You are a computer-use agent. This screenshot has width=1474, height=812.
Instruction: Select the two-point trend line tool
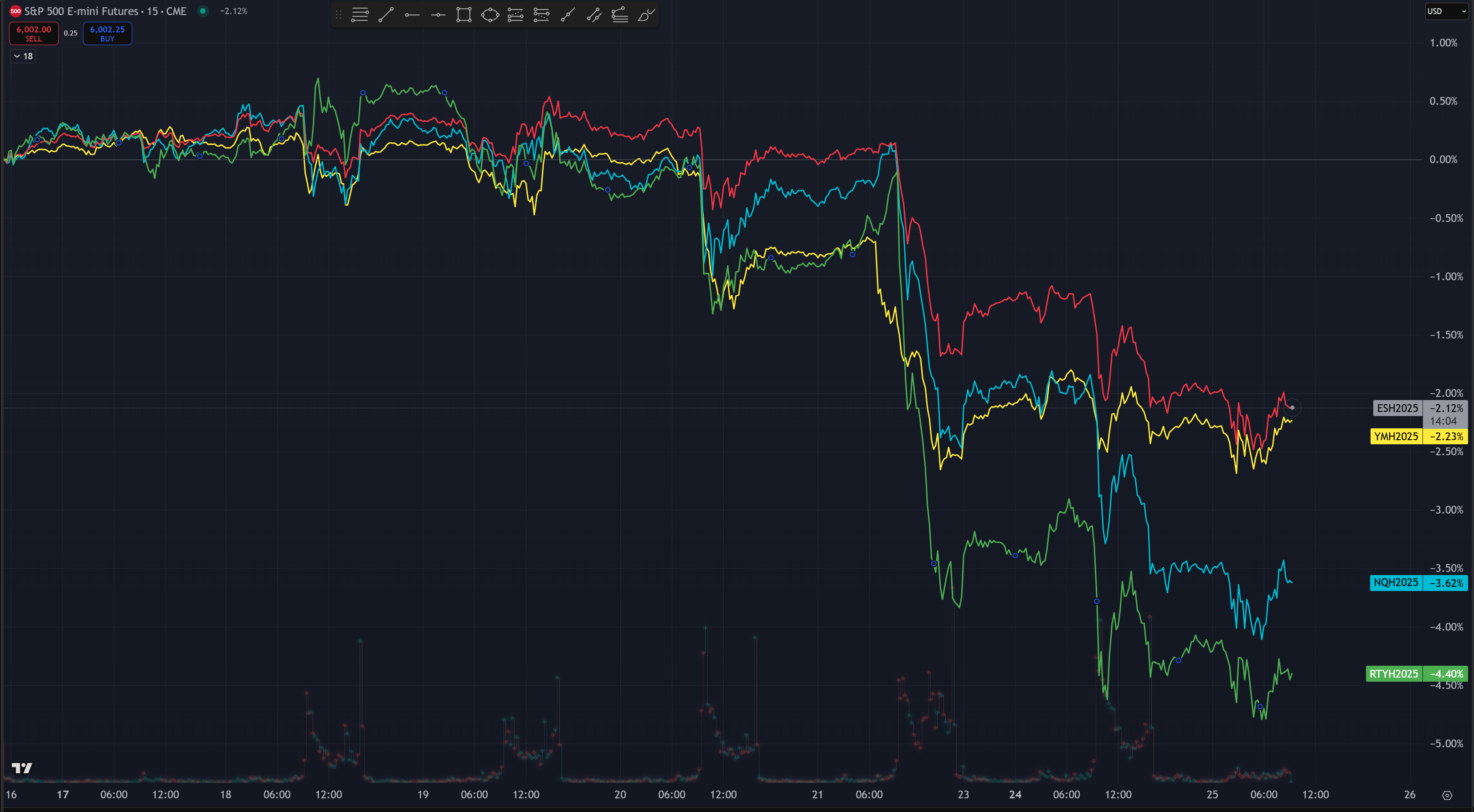click(386, 15)
